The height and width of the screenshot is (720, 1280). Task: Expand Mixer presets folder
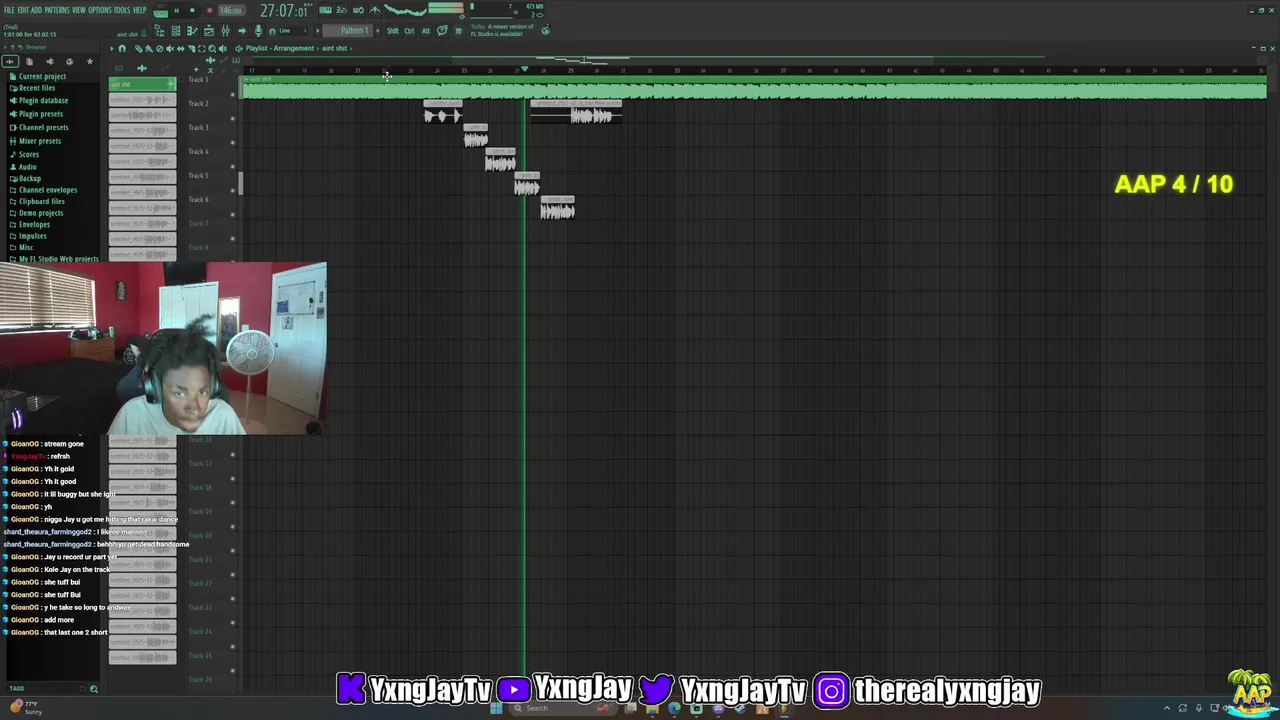click(x=39, y=141)
